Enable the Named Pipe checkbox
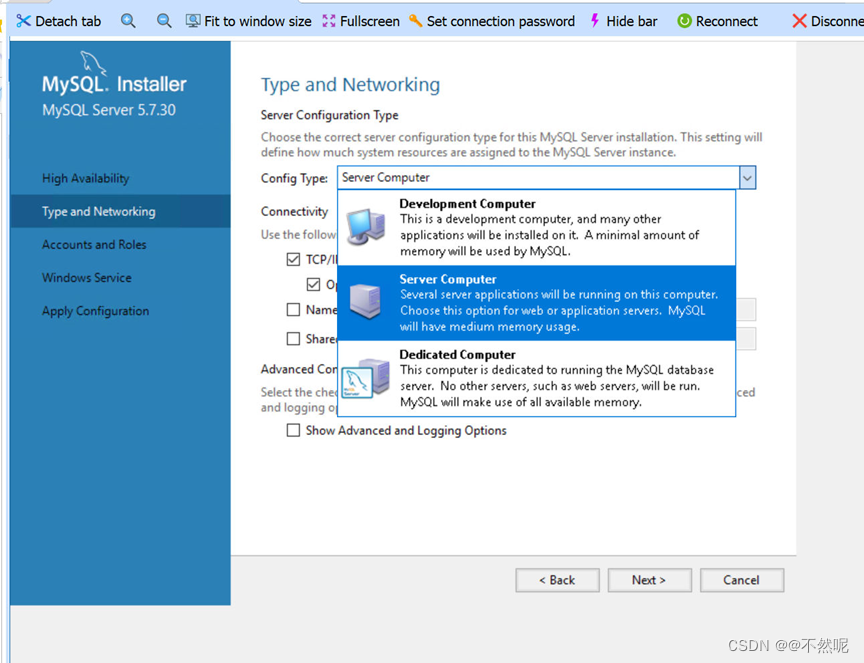The image size is (864, 663). pyautogui.click(x=293, y=310)
